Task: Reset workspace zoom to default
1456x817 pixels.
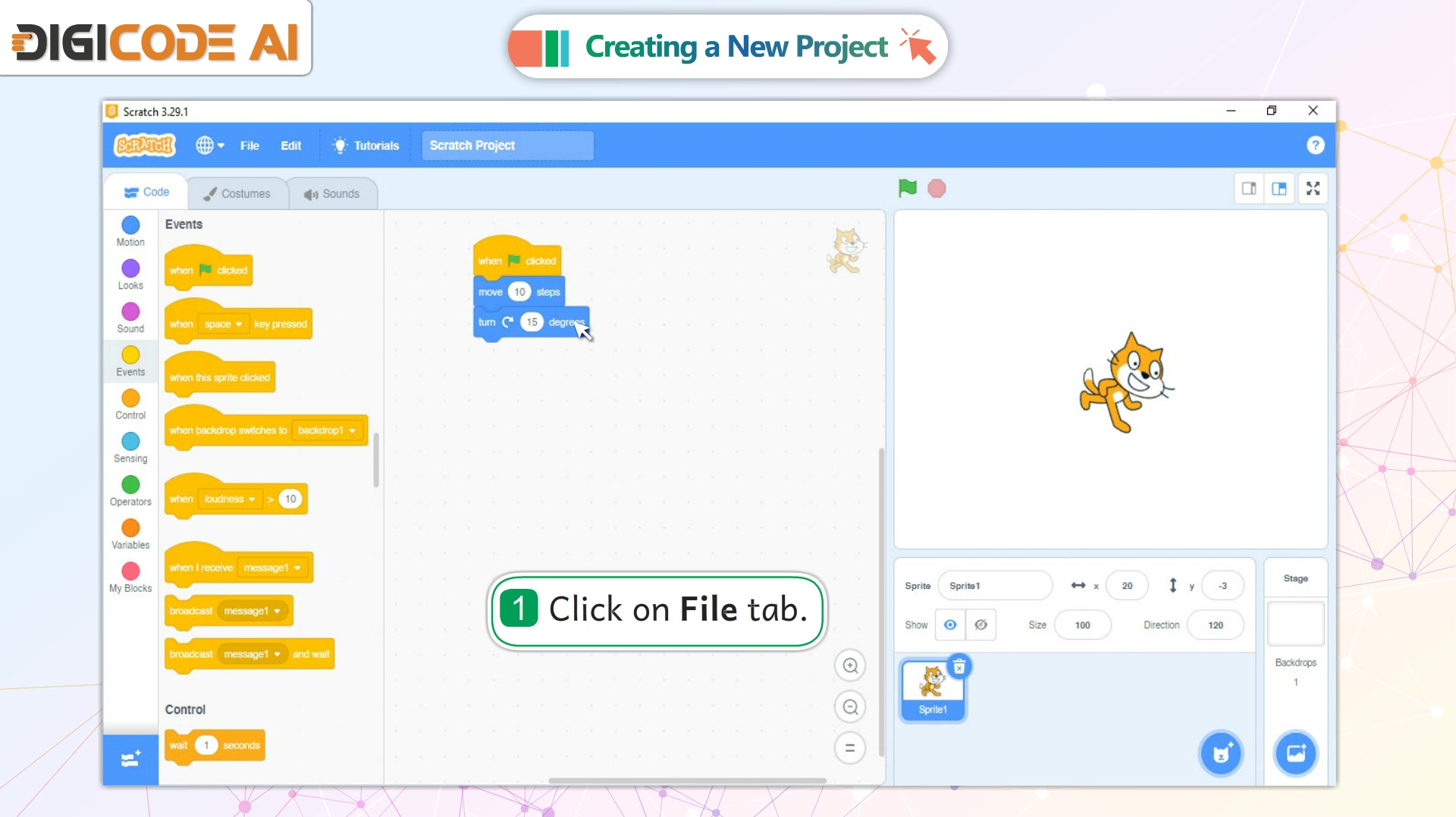Action: click(x=850, y=748)
